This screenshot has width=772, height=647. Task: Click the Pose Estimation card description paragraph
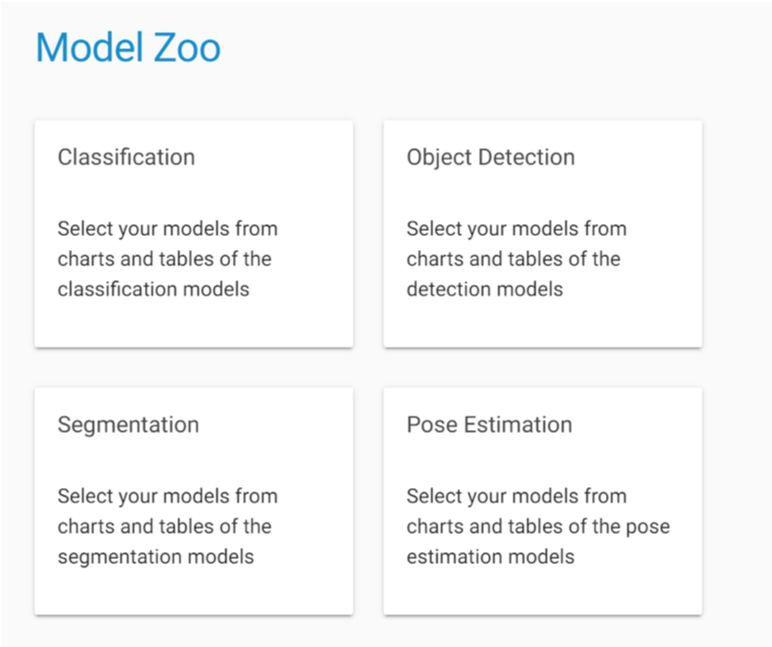[x=538, y=526]
